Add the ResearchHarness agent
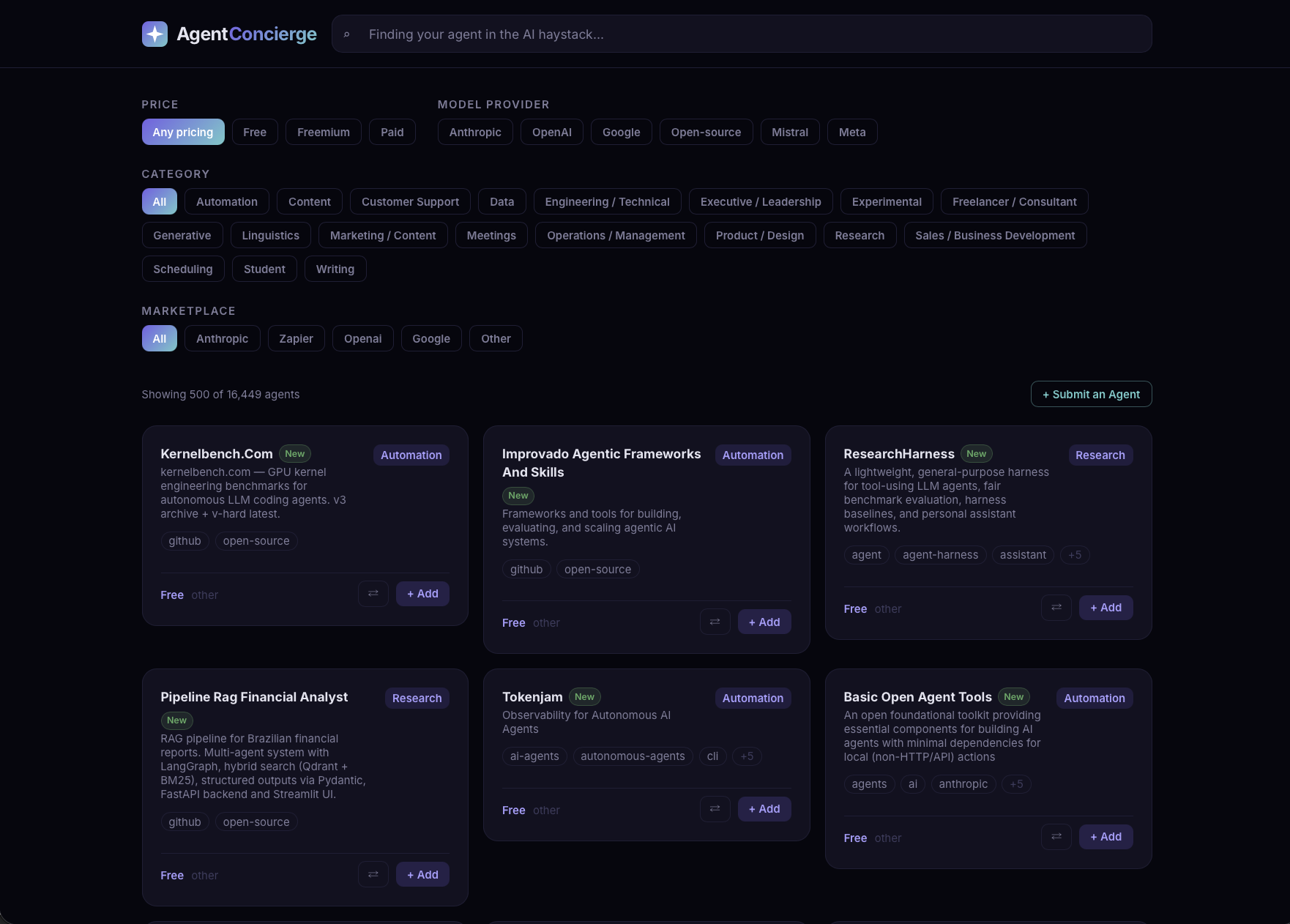Image resolution: width=1290 pixels, height=924 pixels. pos(1106,608)
